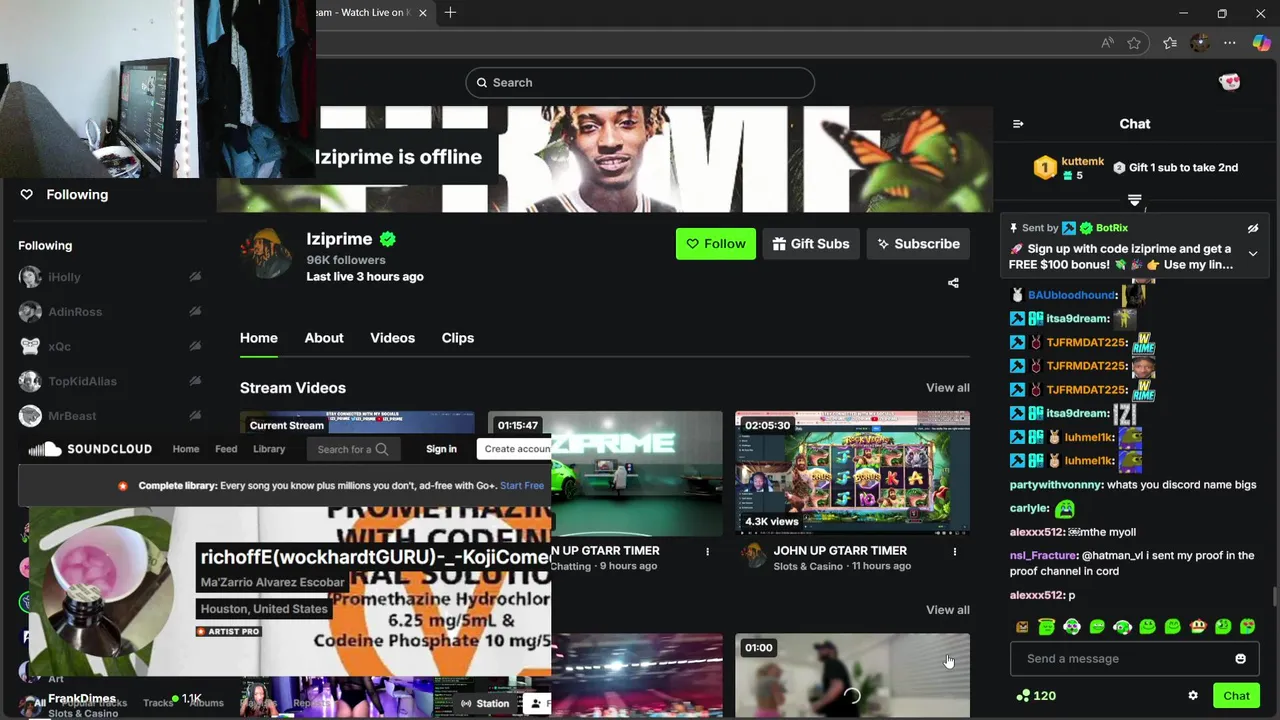
Task: Open the profile avatar in top right
Action: tap(1230, 82)
